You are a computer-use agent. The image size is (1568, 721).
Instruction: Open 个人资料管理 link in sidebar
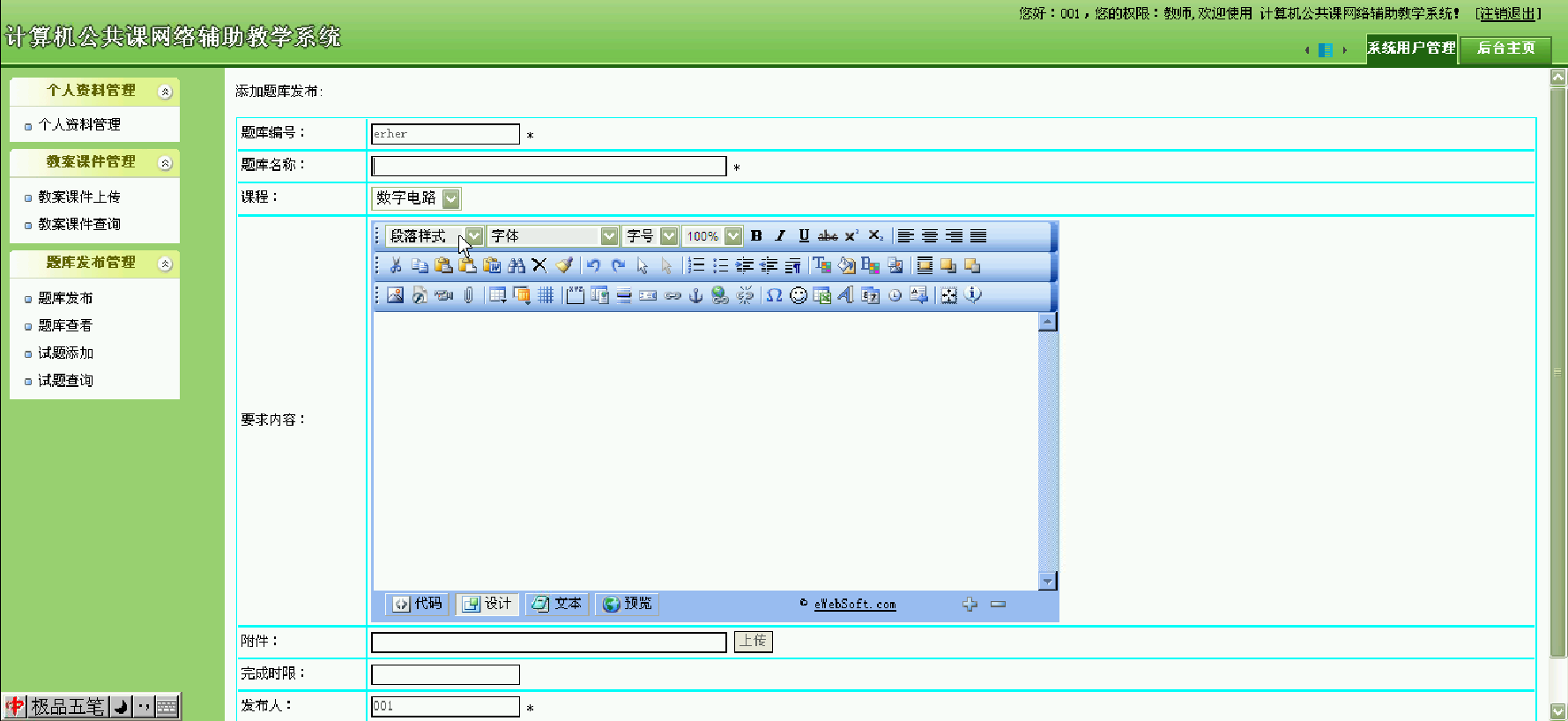[x=79, y=125]
